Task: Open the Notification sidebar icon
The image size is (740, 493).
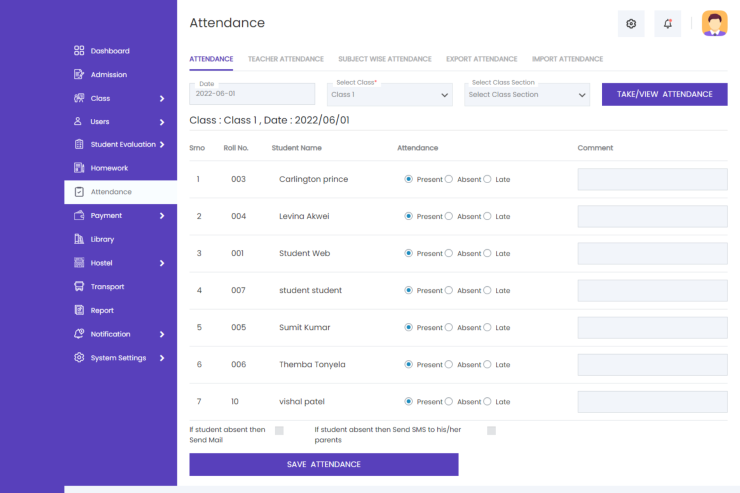Action: click(x=79, y=334)
